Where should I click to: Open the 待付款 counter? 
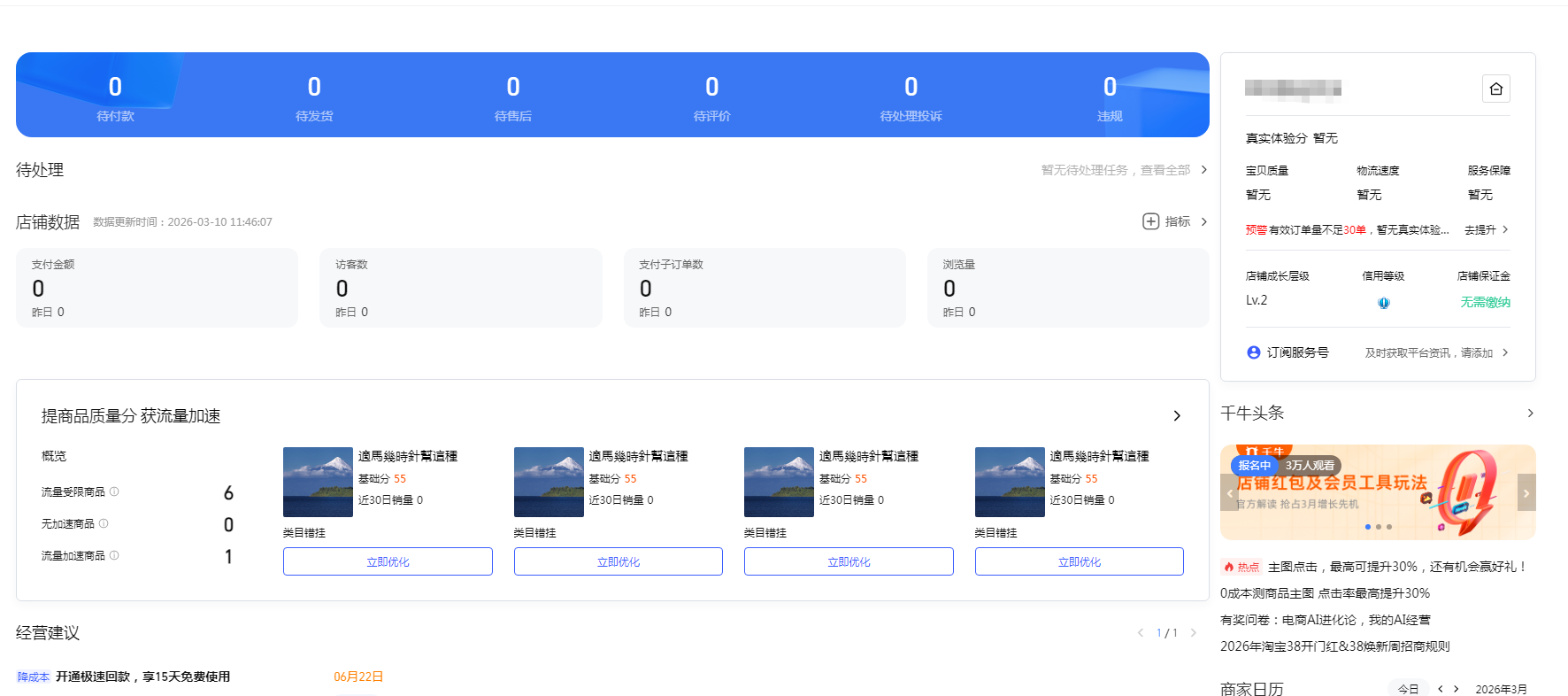point(115,97)
